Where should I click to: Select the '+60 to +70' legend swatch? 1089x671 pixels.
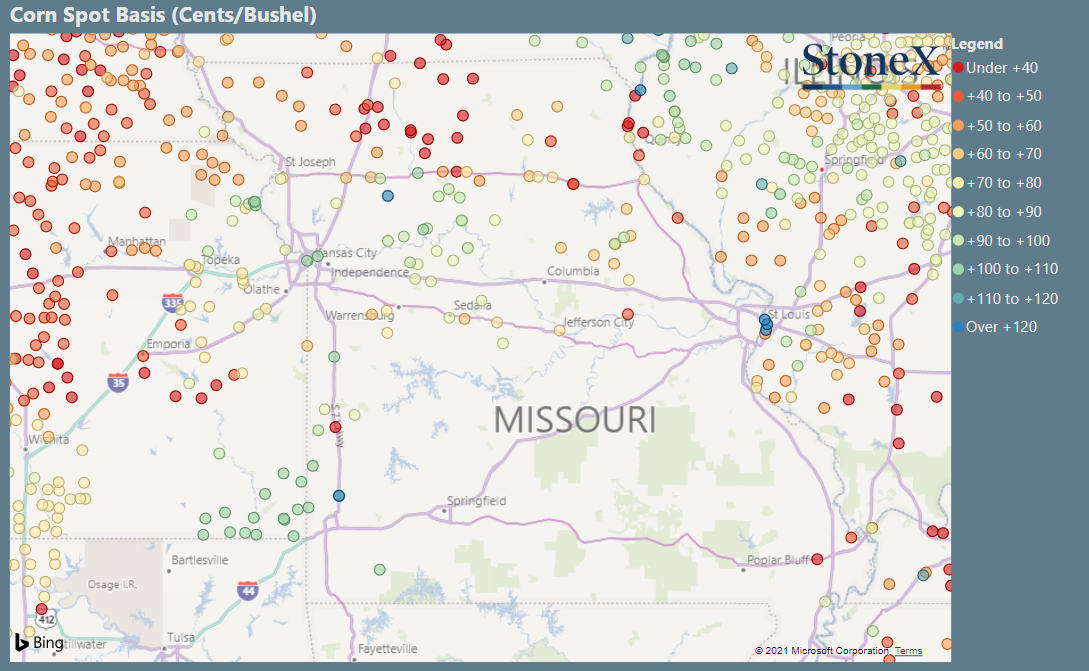[958, 154]
